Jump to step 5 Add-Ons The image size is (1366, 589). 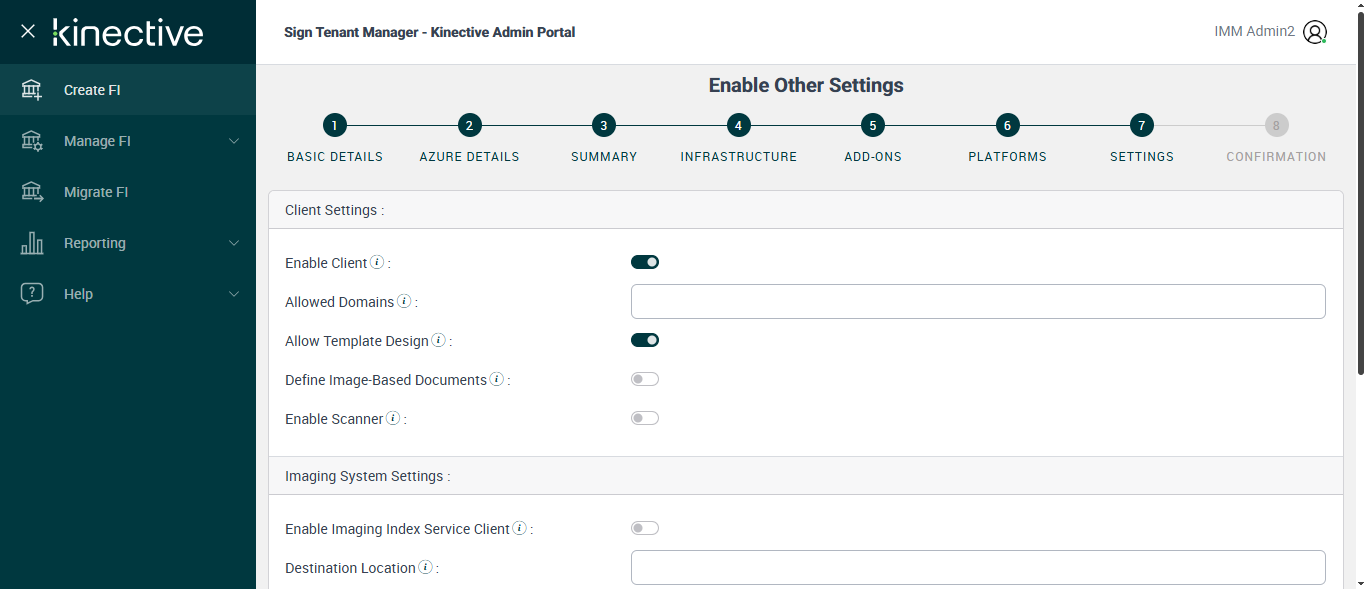(x=873, y=125)
